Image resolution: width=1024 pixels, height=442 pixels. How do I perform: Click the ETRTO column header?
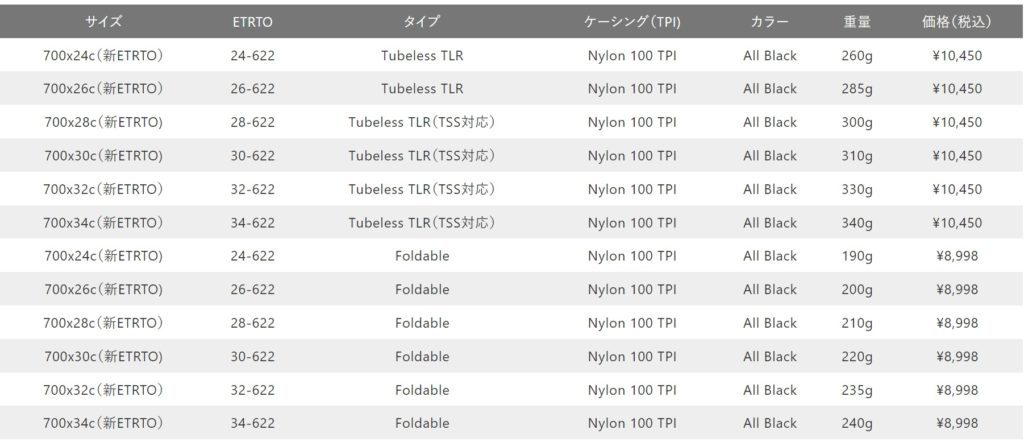point(252,21)
